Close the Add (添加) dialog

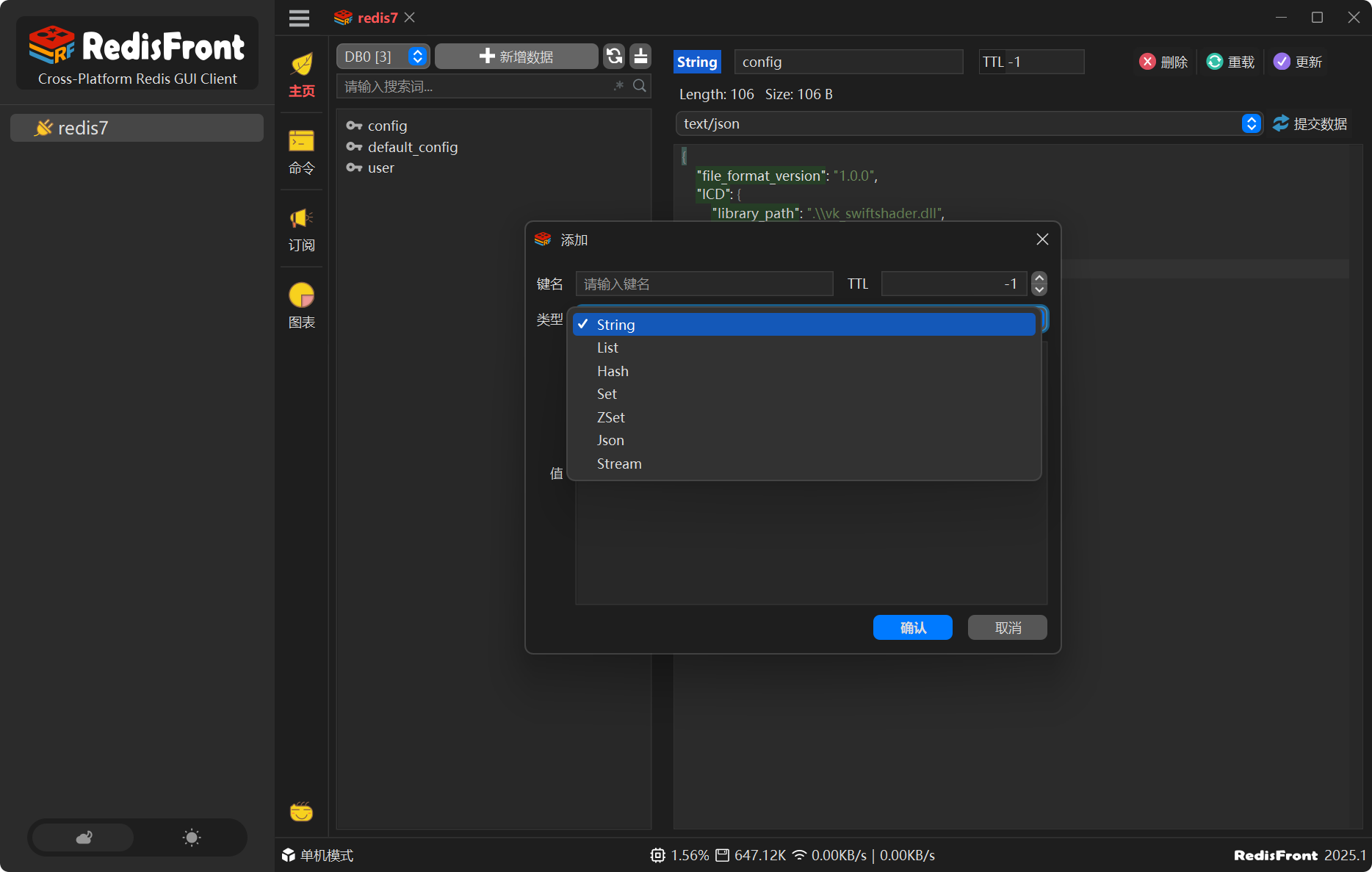coord(1042,239)
